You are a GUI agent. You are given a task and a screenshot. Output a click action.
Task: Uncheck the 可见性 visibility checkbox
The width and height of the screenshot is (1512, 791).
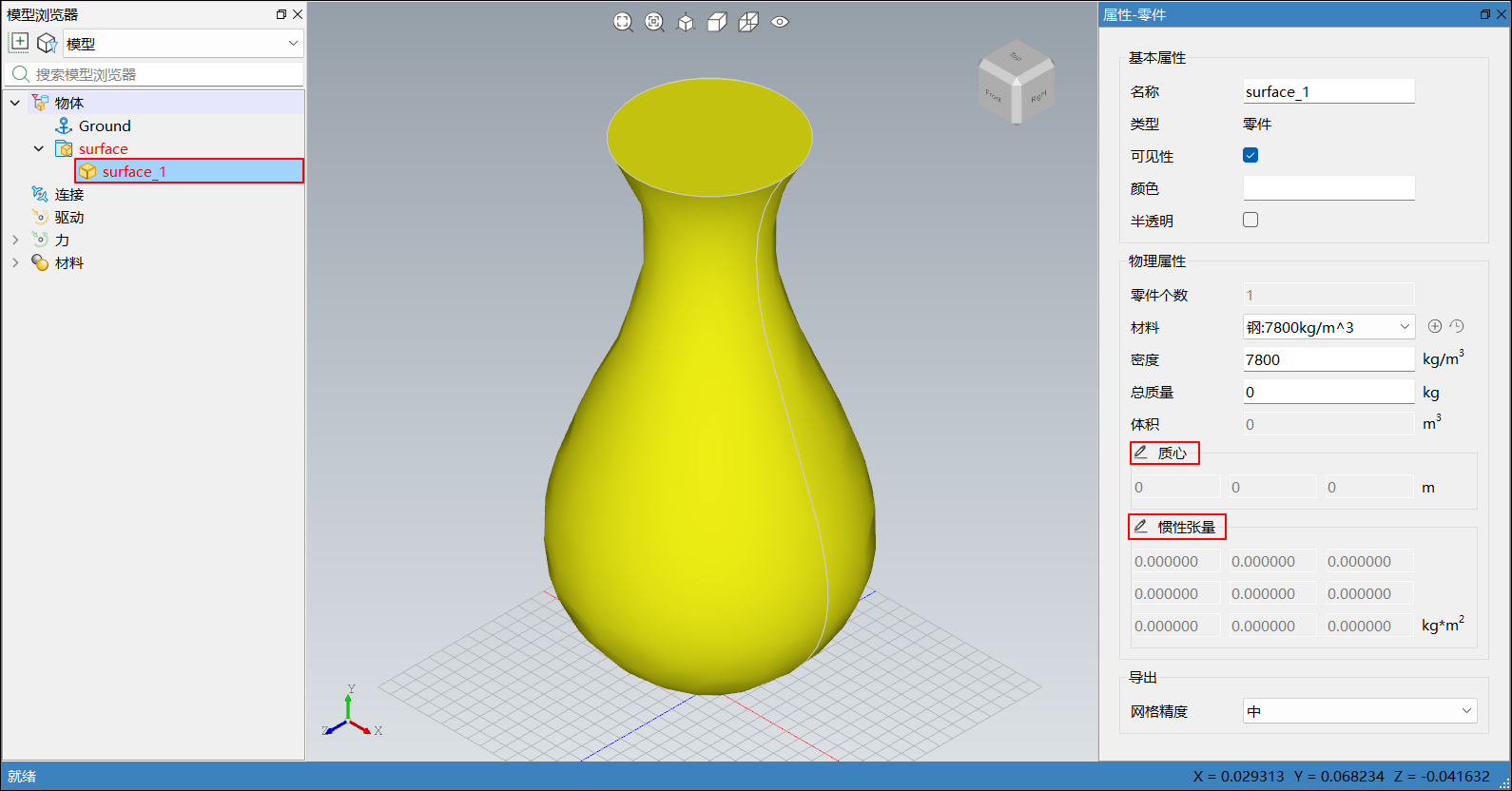click(1250, 156)
